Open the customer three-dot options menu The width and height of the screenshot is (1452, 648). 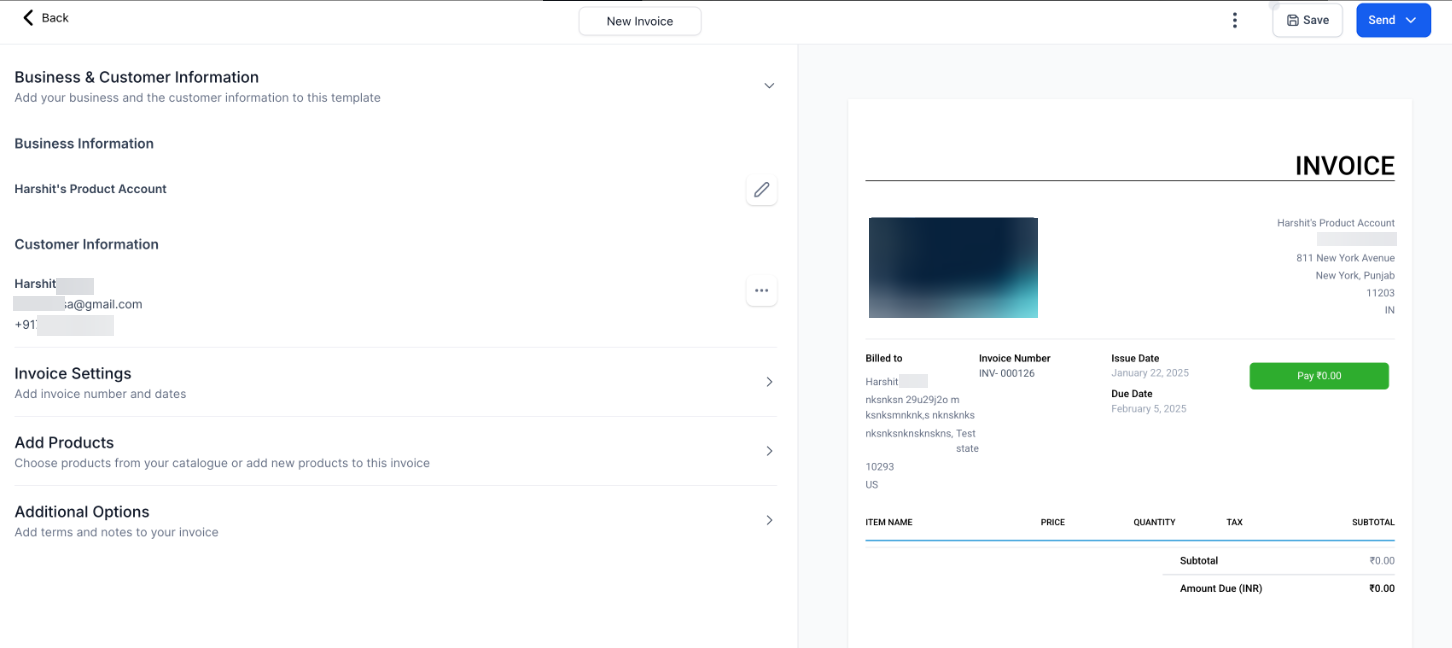(762, 291)
